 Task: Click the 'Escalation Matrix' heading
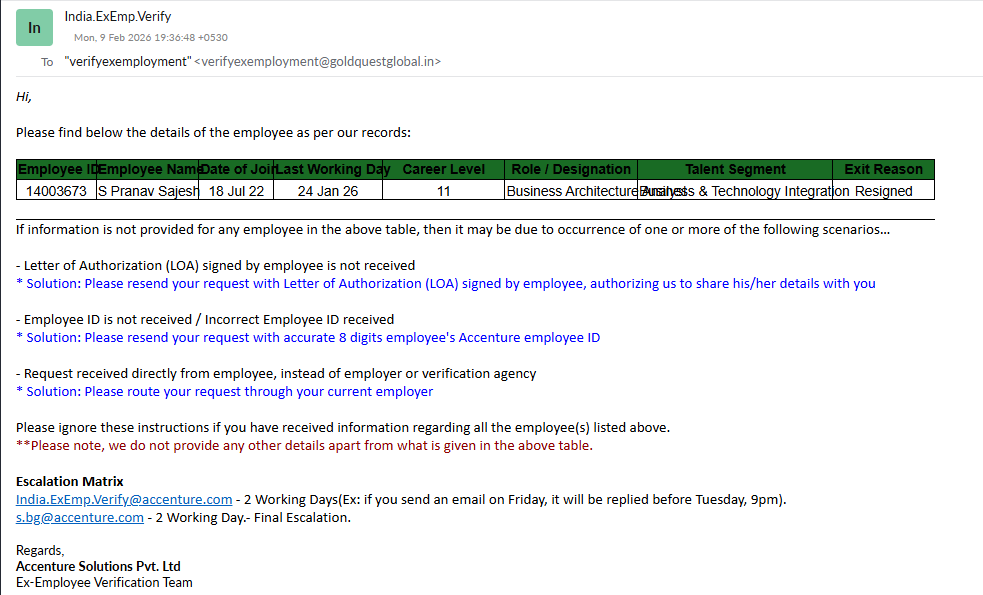pyautogui.click(x=70, y=482)
